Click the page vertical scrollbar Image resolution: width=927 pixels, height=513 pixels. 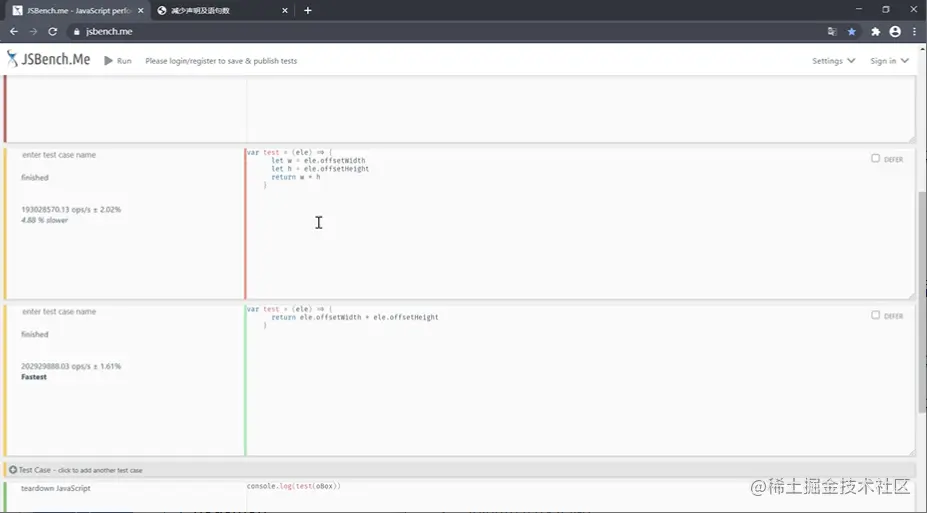tap(922, 301)
